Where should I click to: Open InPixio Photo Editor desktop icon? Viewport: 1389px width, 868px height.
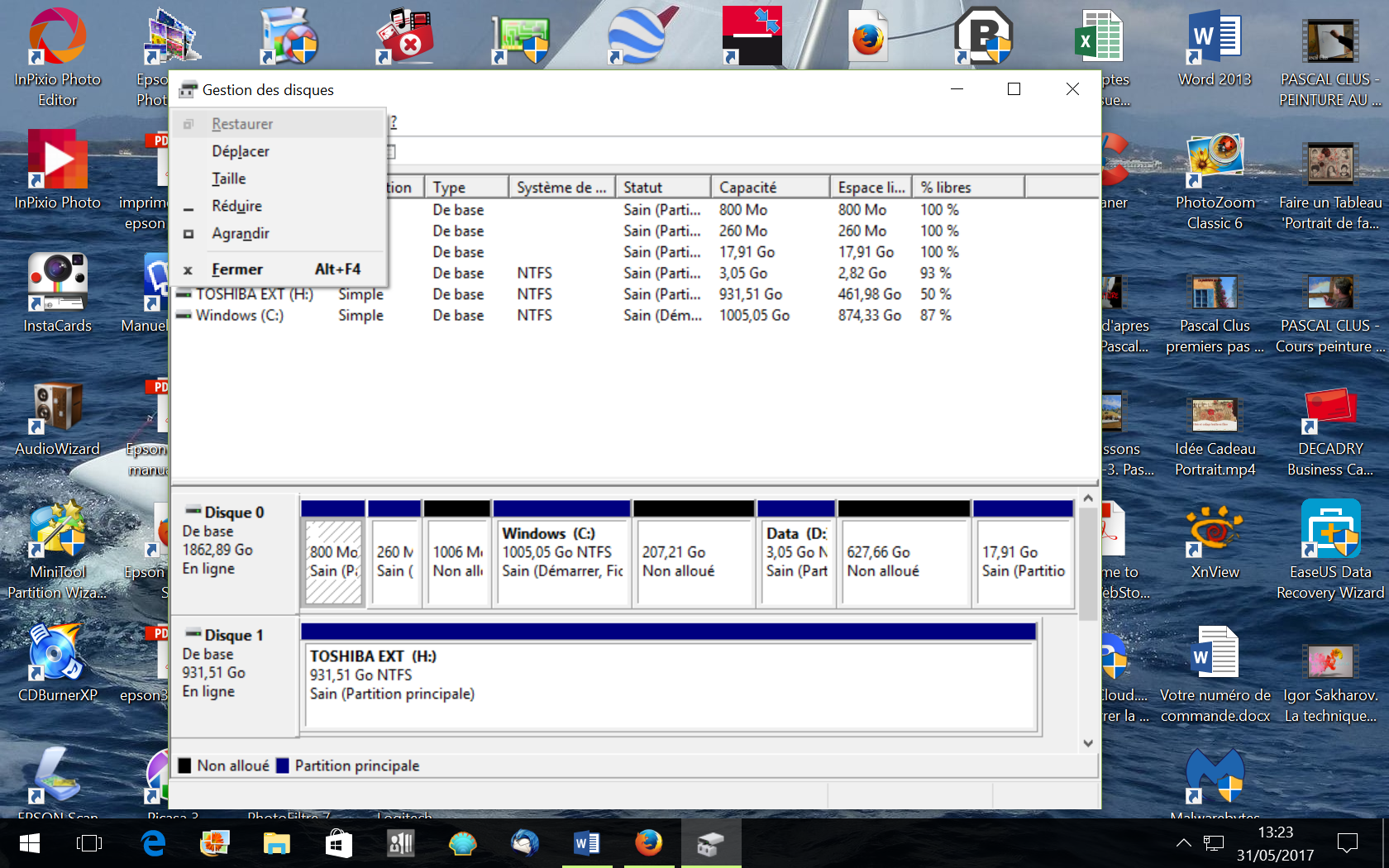58,58
